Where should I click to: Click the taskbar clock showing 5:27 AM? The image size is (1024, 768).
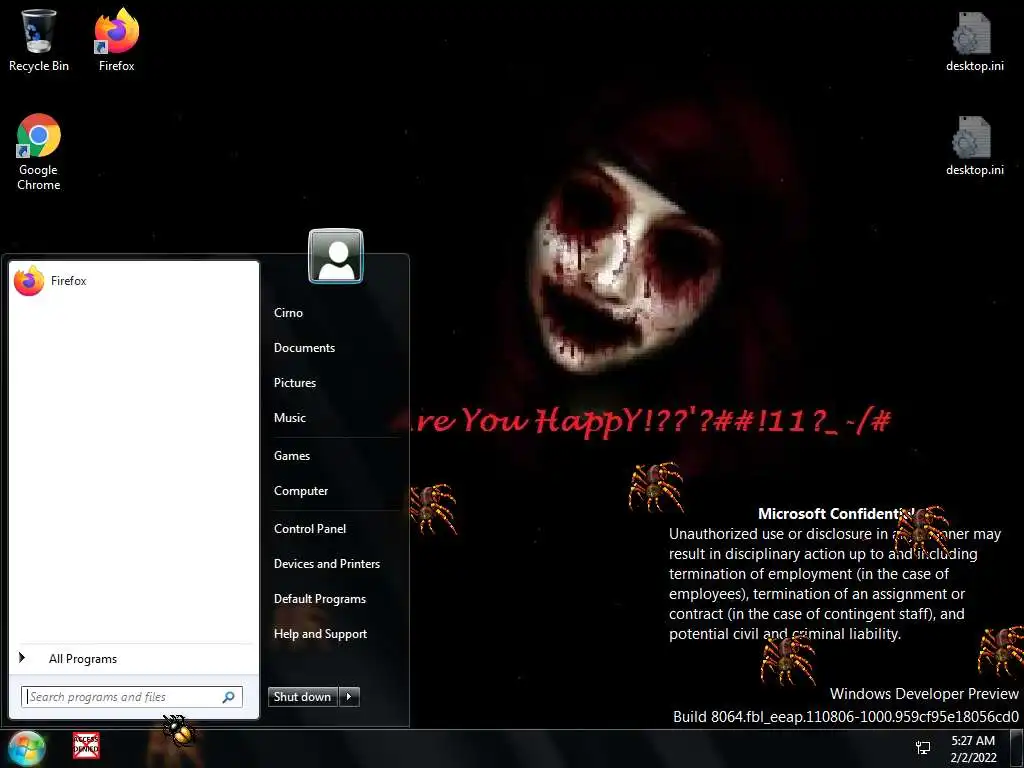pyautogui.click(x=973, y=749)
